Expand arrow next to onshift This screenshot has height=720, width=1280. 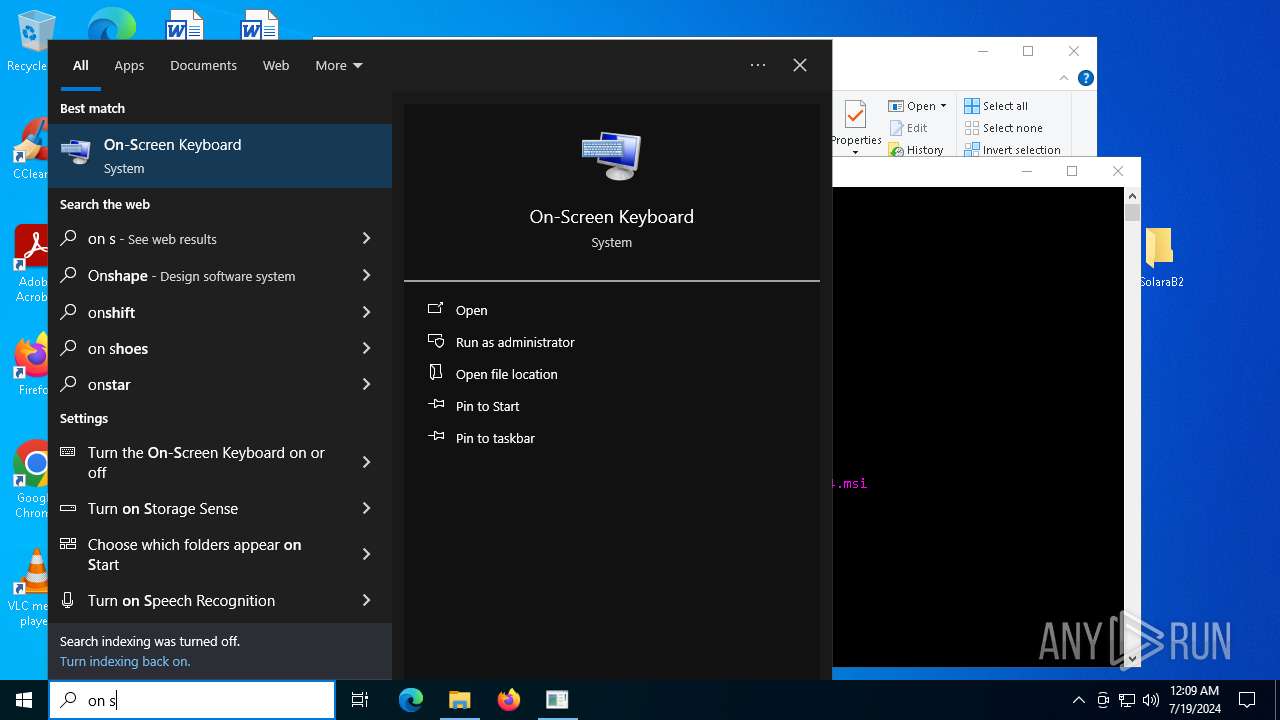tap(366, 312)
